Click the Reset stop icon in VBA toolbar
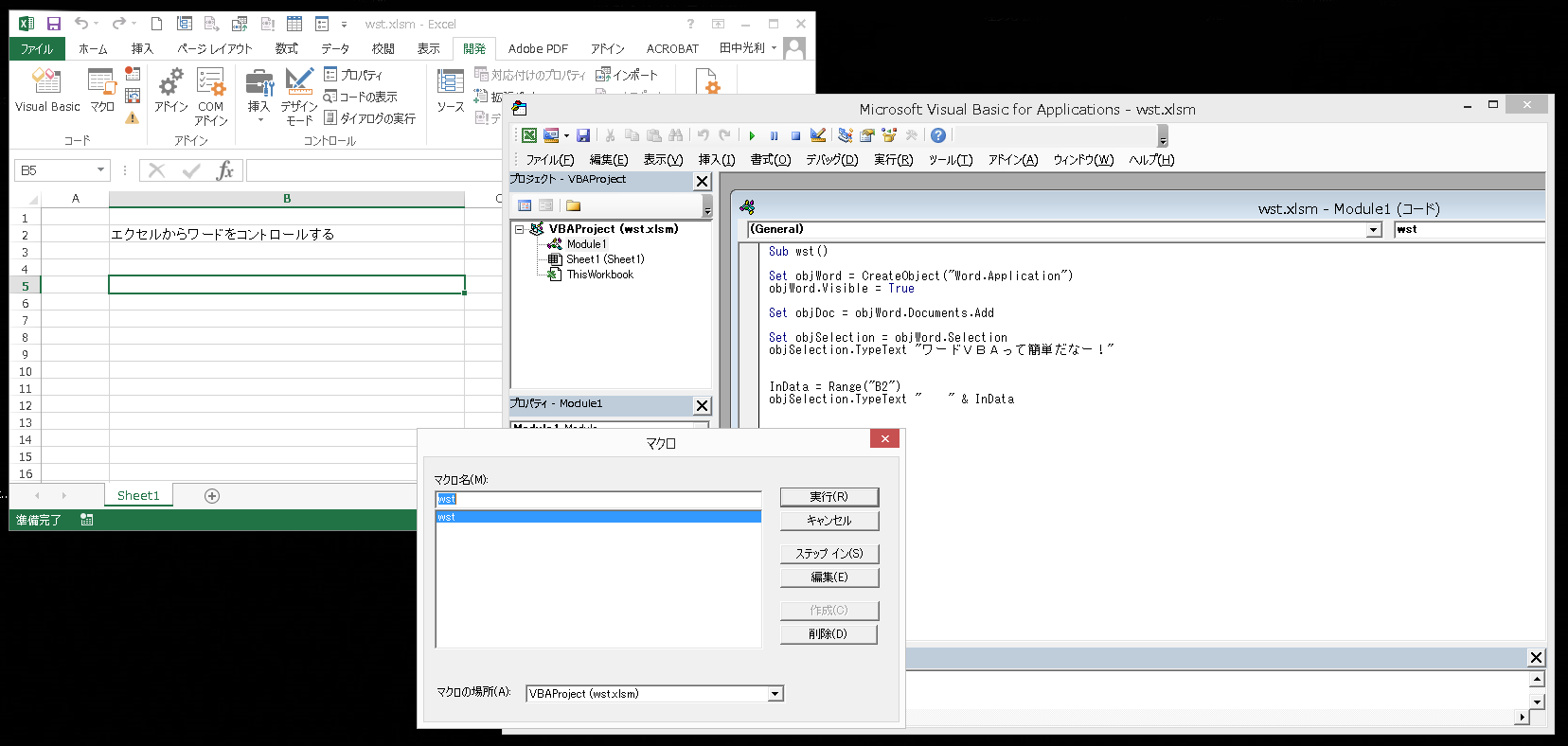Viewport: 1568px width, 746px height. click(x=795, y=135)
